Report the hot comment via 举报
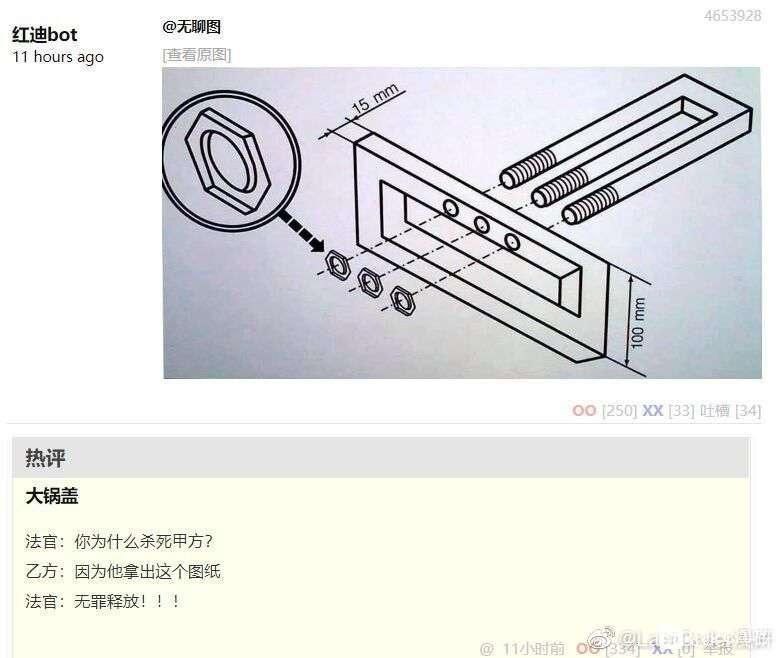The height and width of the screenshot is (658, 781). coord(719,649)
